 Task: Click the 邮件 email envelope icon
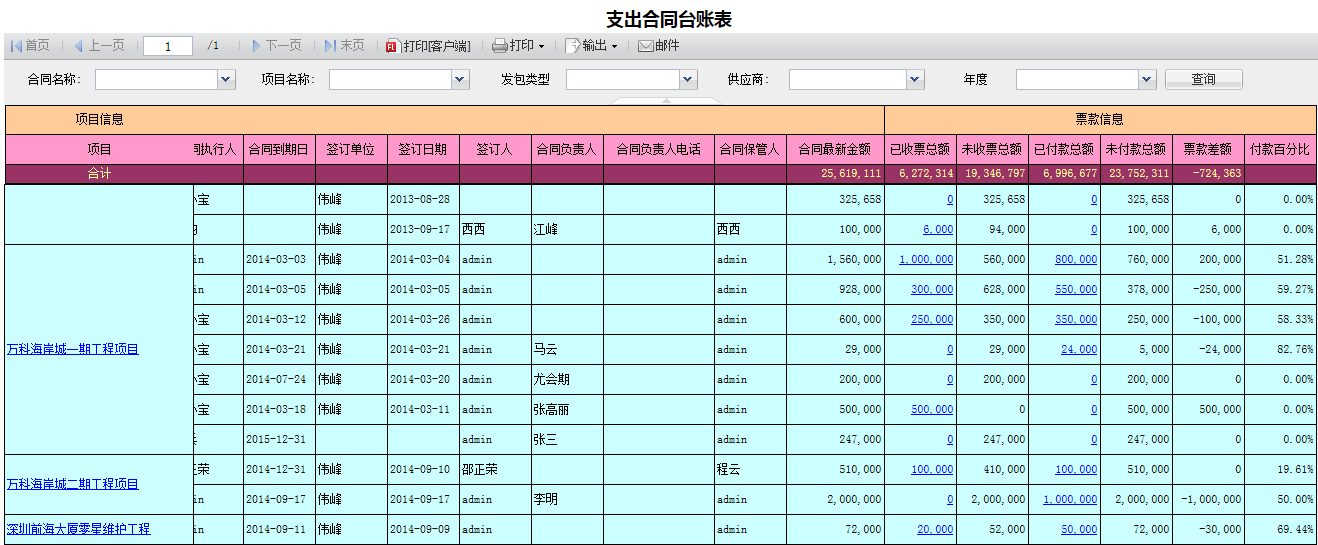pyautogui.click(x=645, y=46)
